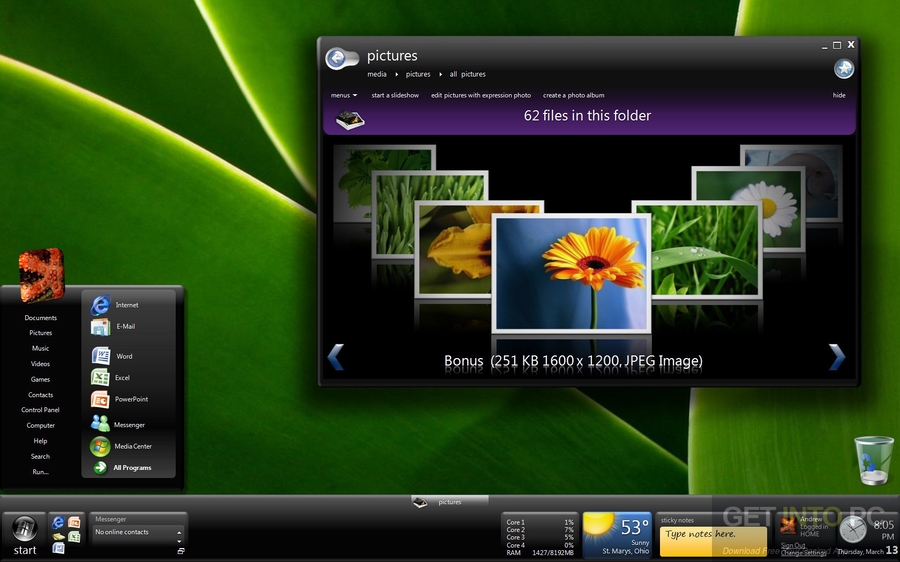Screen dimensions: 900x562
Task: Select create a photo album
Action: [x=573, y=95]
